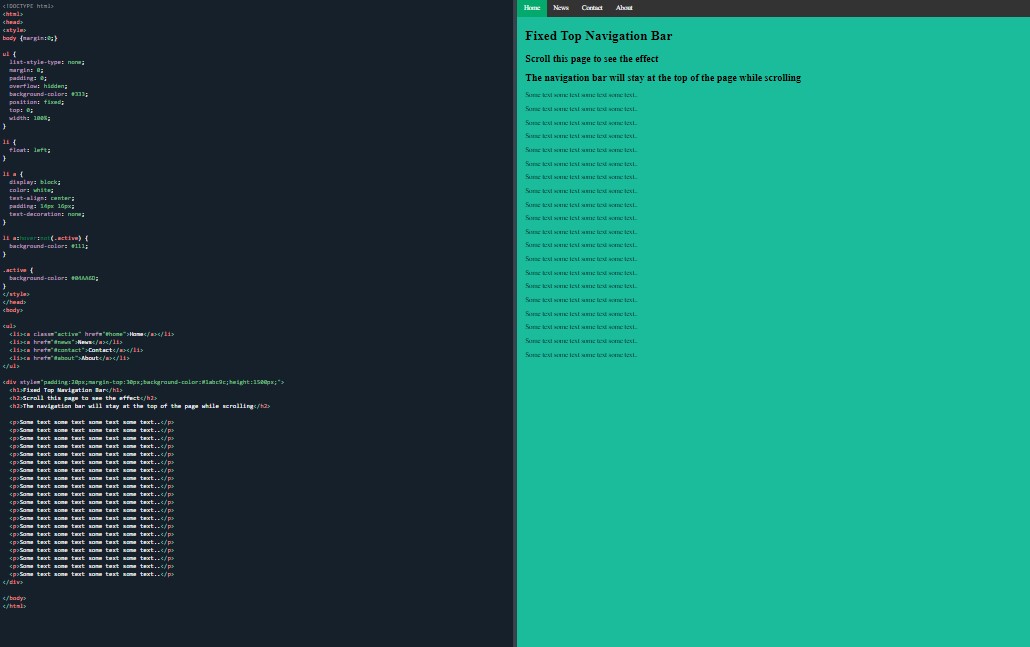1030x647 pixels.
Task: Place cursor on the DOCTYPE html line
Action: [28, 6]
